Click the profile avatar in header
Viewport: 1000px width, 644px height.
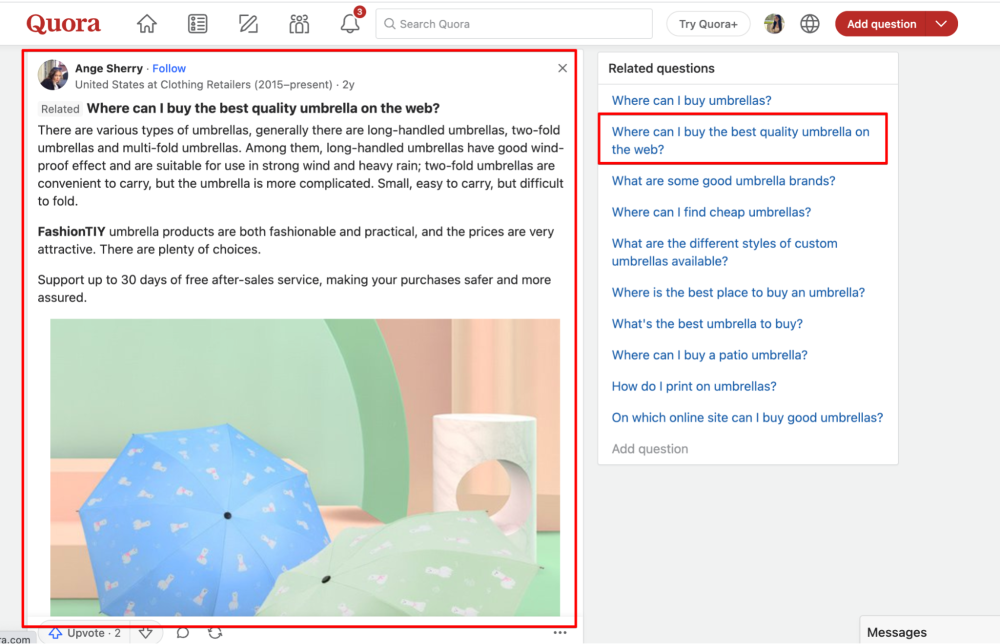click(x=774, y=24)
